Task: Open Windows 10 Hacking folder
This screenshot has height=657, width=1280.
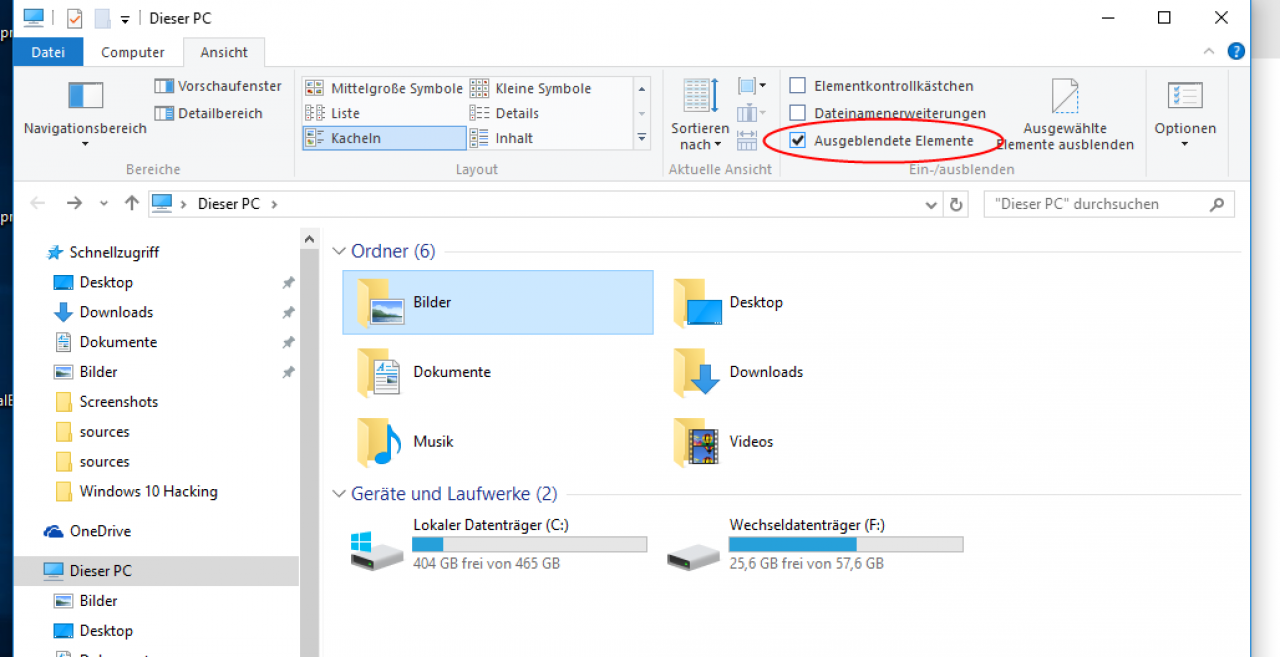Action: [x=148, y=492]
